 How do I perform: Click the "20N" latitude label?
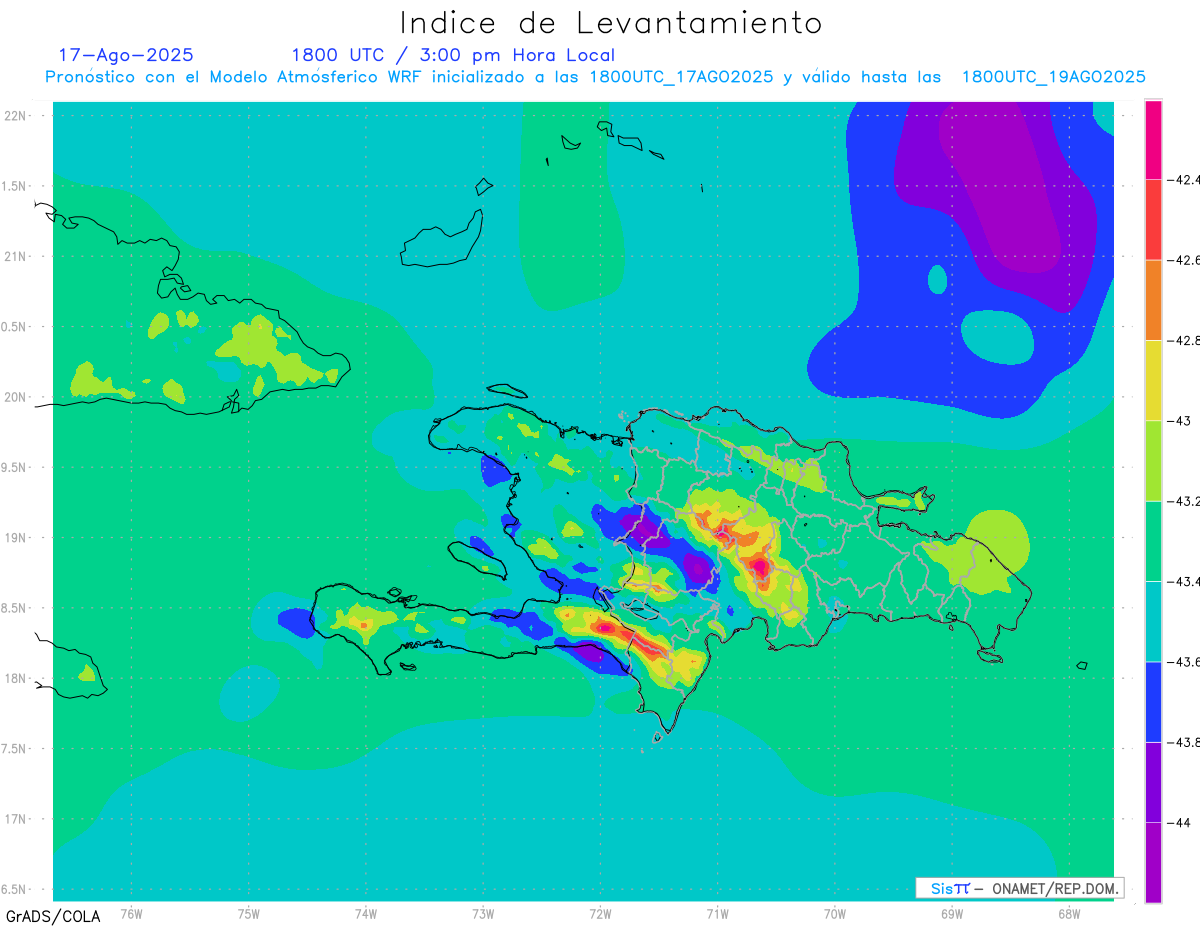15,397
